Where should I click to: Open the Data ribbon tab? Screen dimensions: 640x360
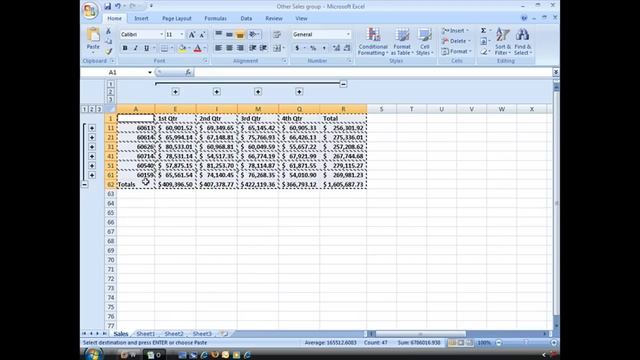click(x=246, y=18)
